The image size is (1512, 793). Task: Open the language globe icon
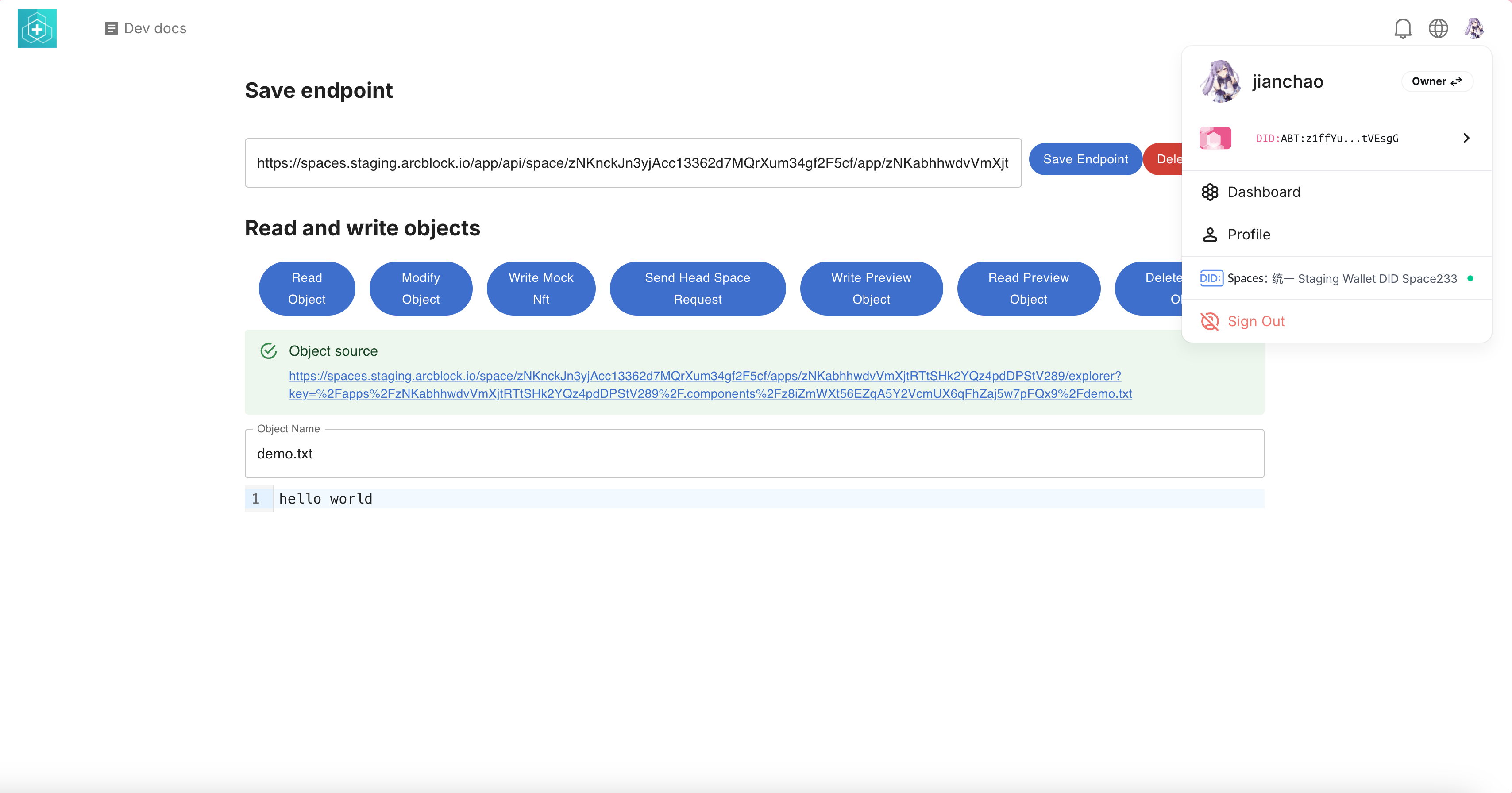[1438, 28]
